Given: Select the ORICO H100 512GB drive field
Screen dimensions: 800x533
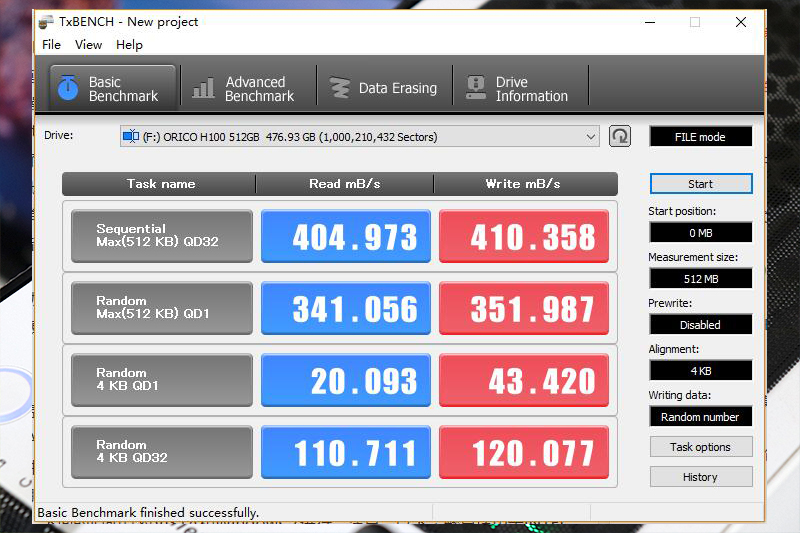Looking at the screenshot, I should point(359,137).
